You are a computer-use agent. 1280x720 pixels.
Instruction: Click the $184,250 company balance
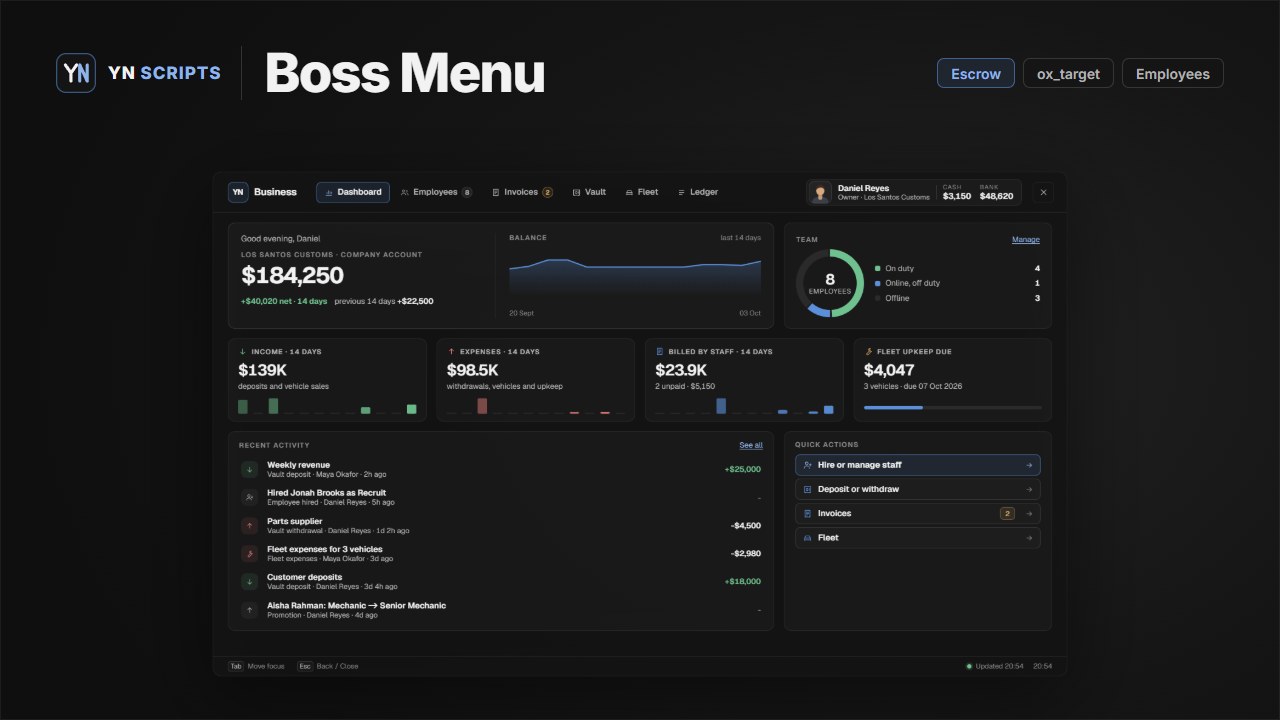[x=292, y=276]
